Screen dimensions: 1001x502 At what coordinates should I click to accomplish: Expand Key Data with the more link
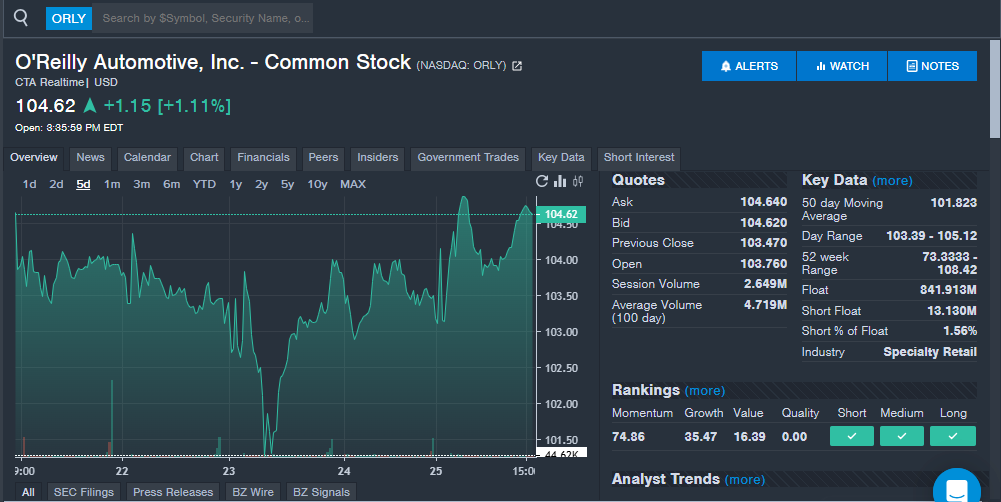pos(892,181)
